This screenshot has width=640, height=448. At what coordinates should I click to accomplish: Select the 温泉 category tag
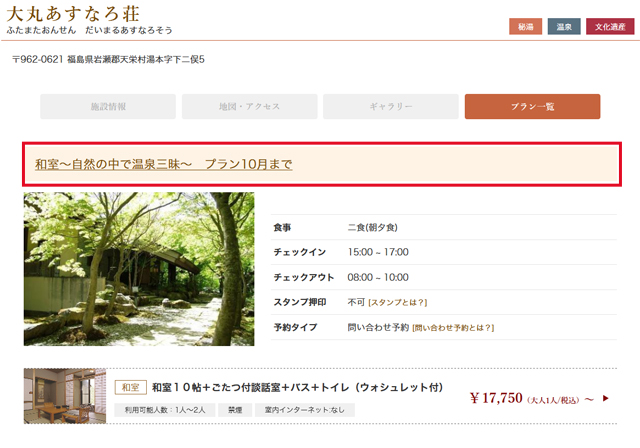pyautogui.click(x=563, y=27)
